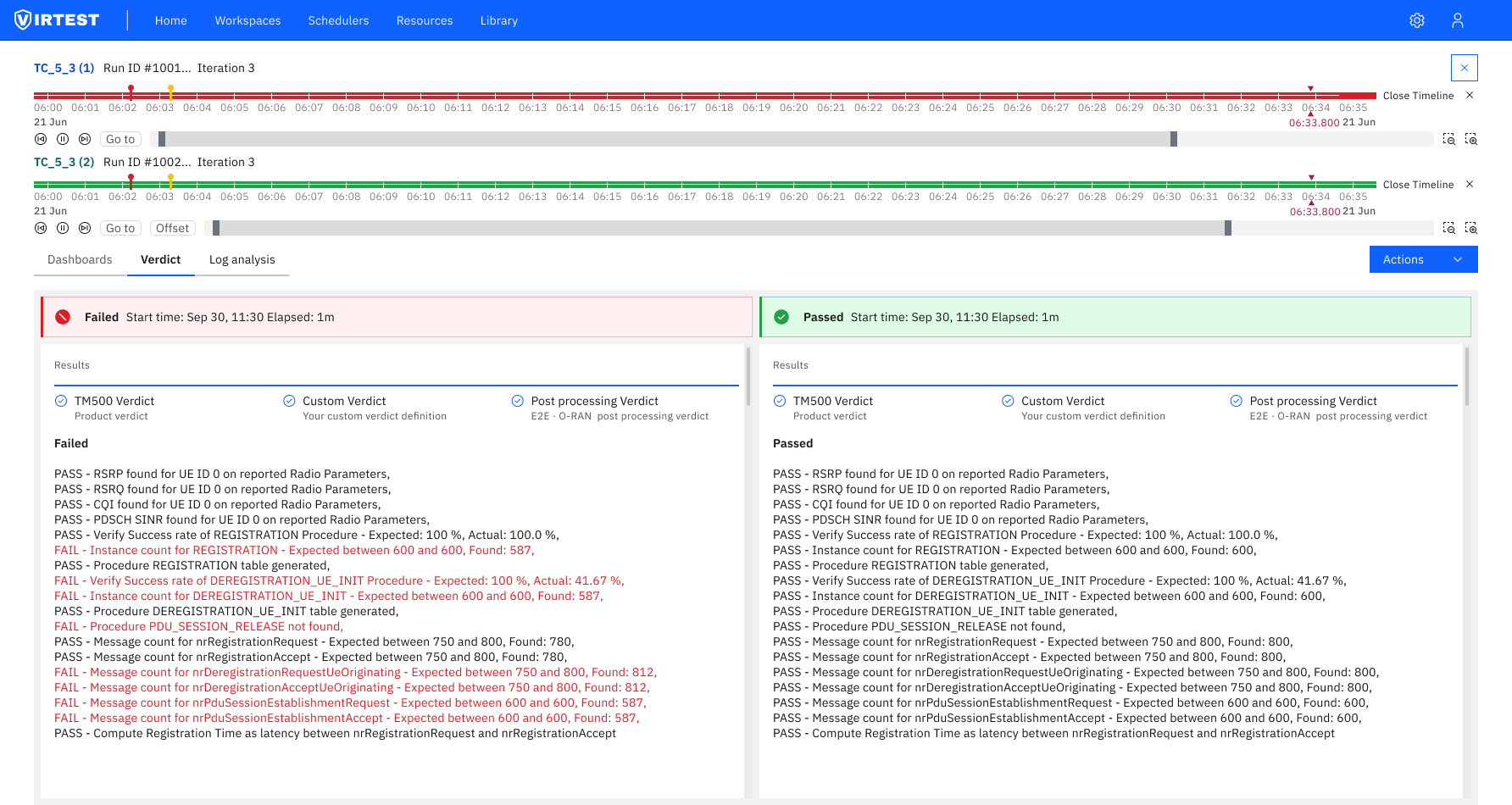Pause playback on the TC_5_3 (2) timeline
This screenshot has height=805, width=1512.
pos(62,227)
